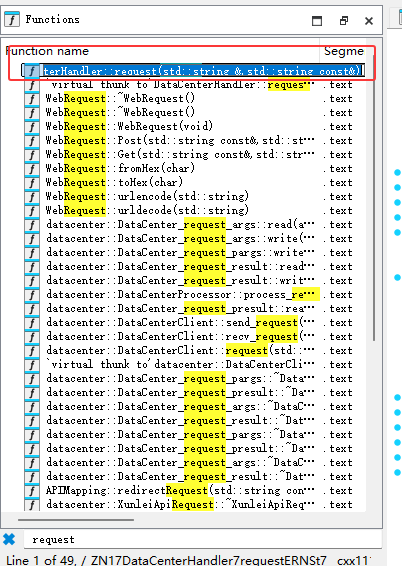402x566 pixels.
Task: Click the Functions panel title icon
Action: point(12,19)
